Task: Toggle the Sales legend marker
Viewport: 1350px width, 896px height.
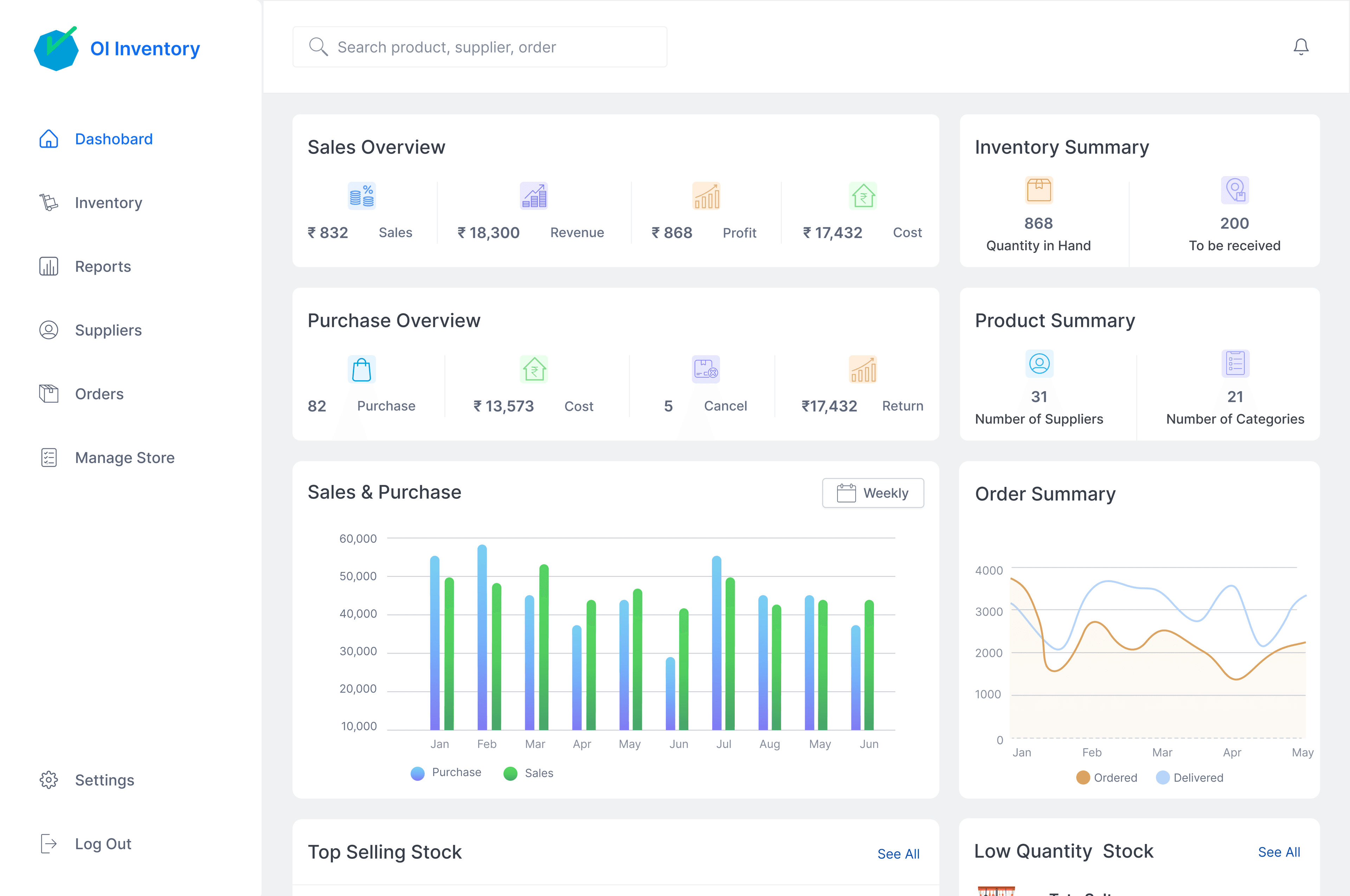Action: 510,773
